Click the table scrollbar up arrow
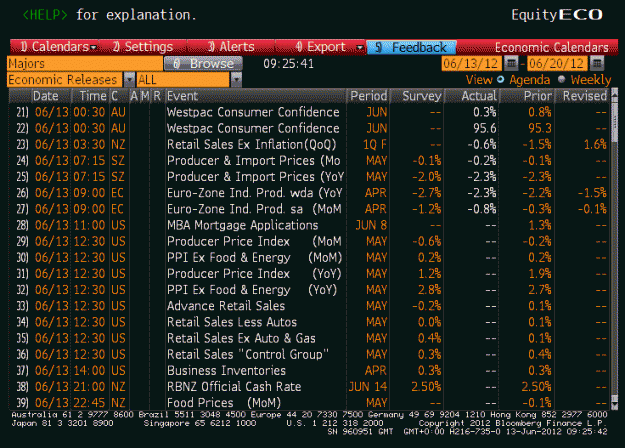 [x=614, y=93]
